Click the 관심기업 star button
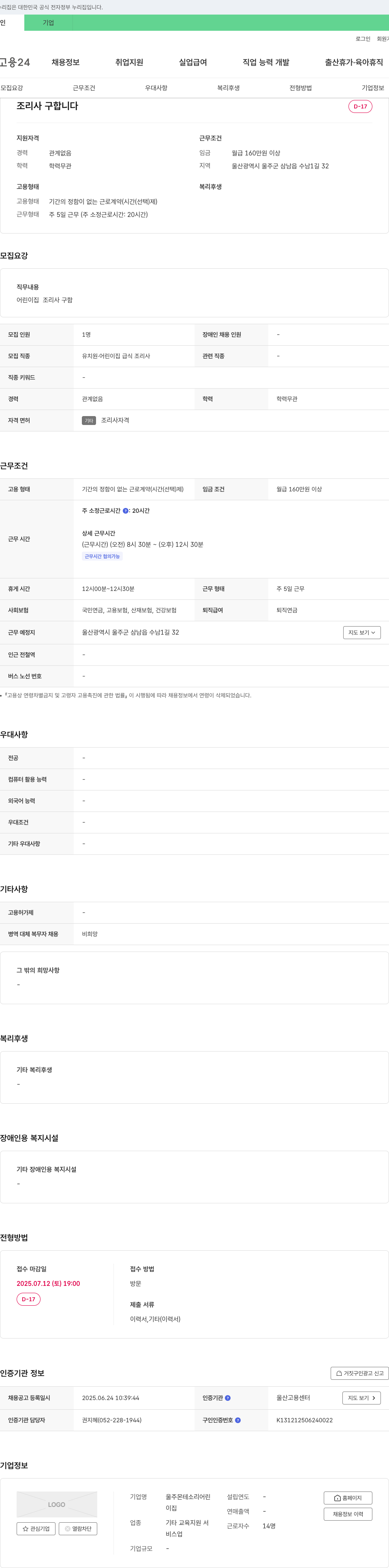The image size is (389, 1568). point(36,1528)
